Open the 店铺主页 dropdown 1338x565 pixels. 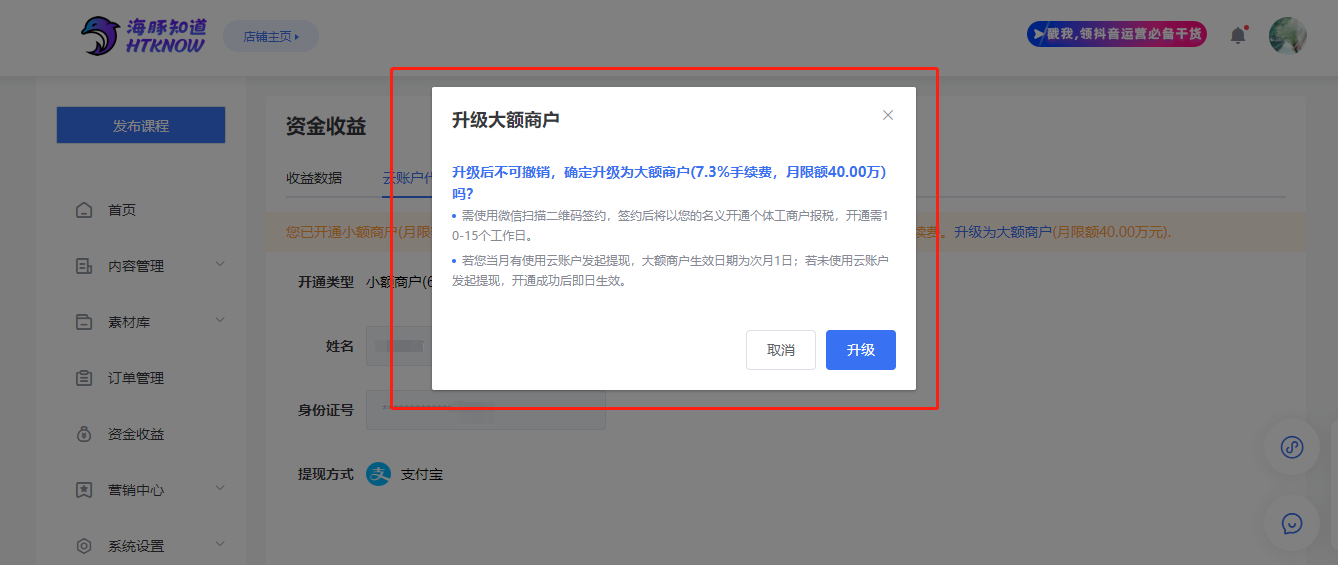coord(271,37)
